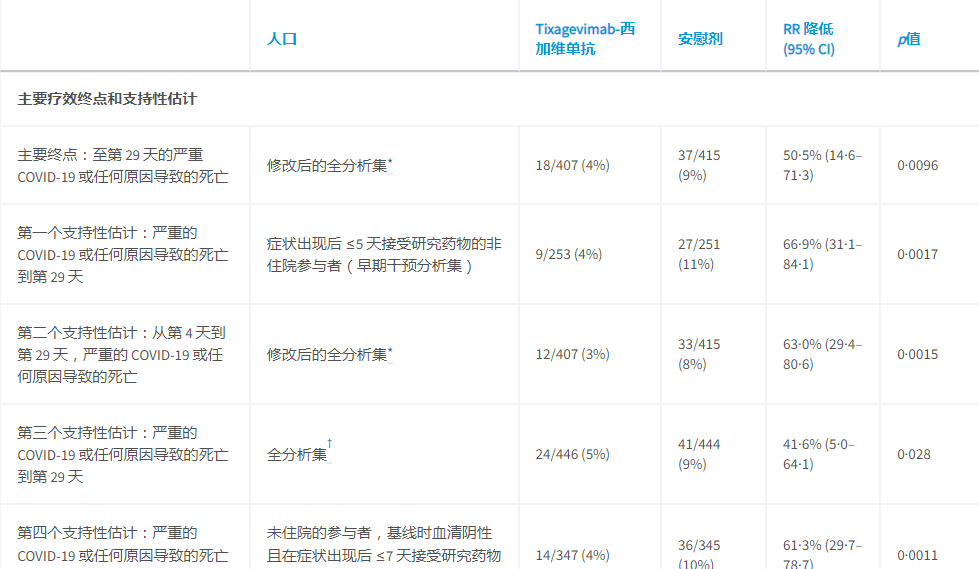Click the Tixagevimab-西加维单抗 column header
This screenshot has height=569, width=979.
[585, 38]
